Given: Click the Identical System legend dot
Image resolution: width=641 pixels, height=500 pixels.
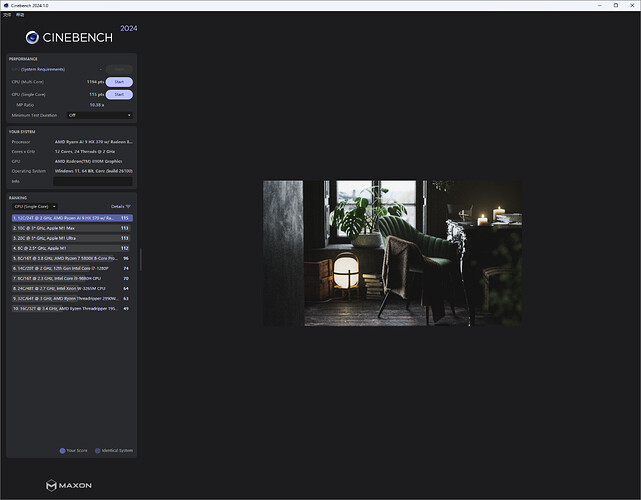Looking at the screenshot, I should coord(97,451).
